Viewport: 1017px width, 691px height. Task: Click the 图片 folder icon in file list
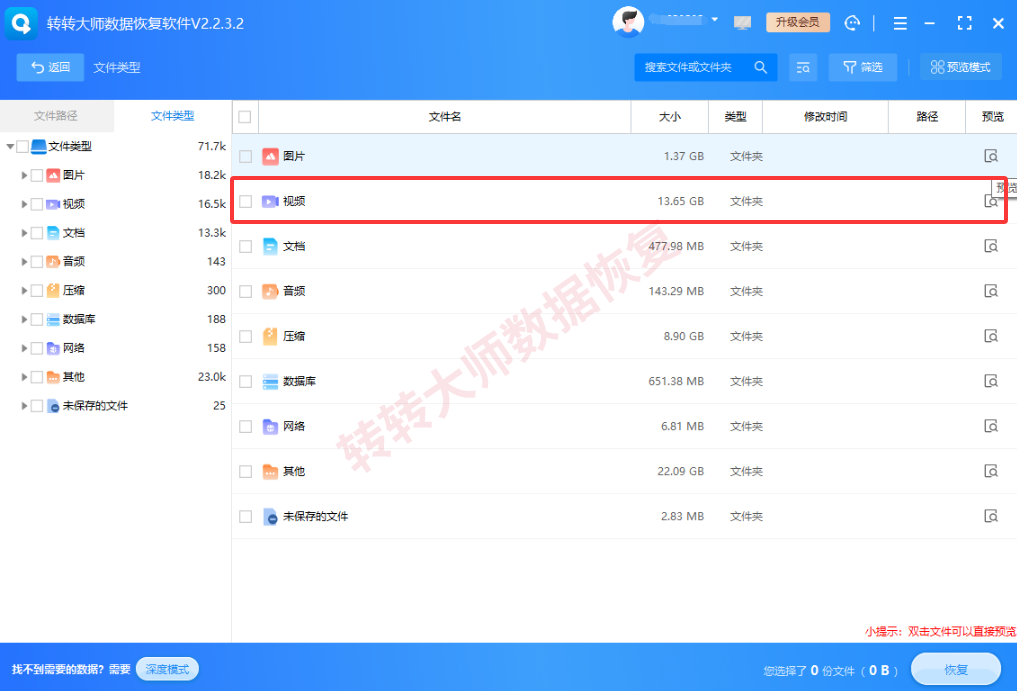point(270,156)
